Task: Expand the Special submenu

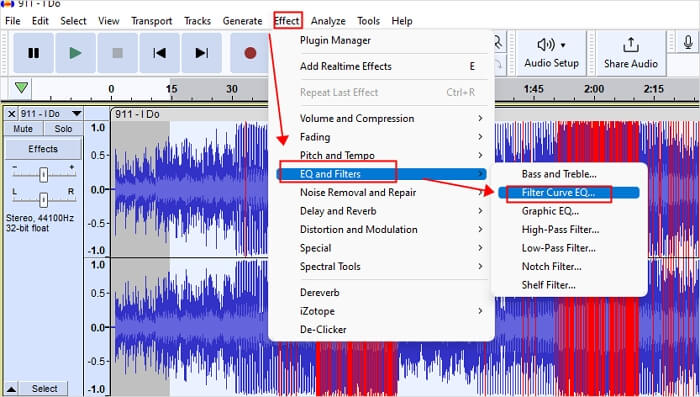Action: [x=381, y=248]
